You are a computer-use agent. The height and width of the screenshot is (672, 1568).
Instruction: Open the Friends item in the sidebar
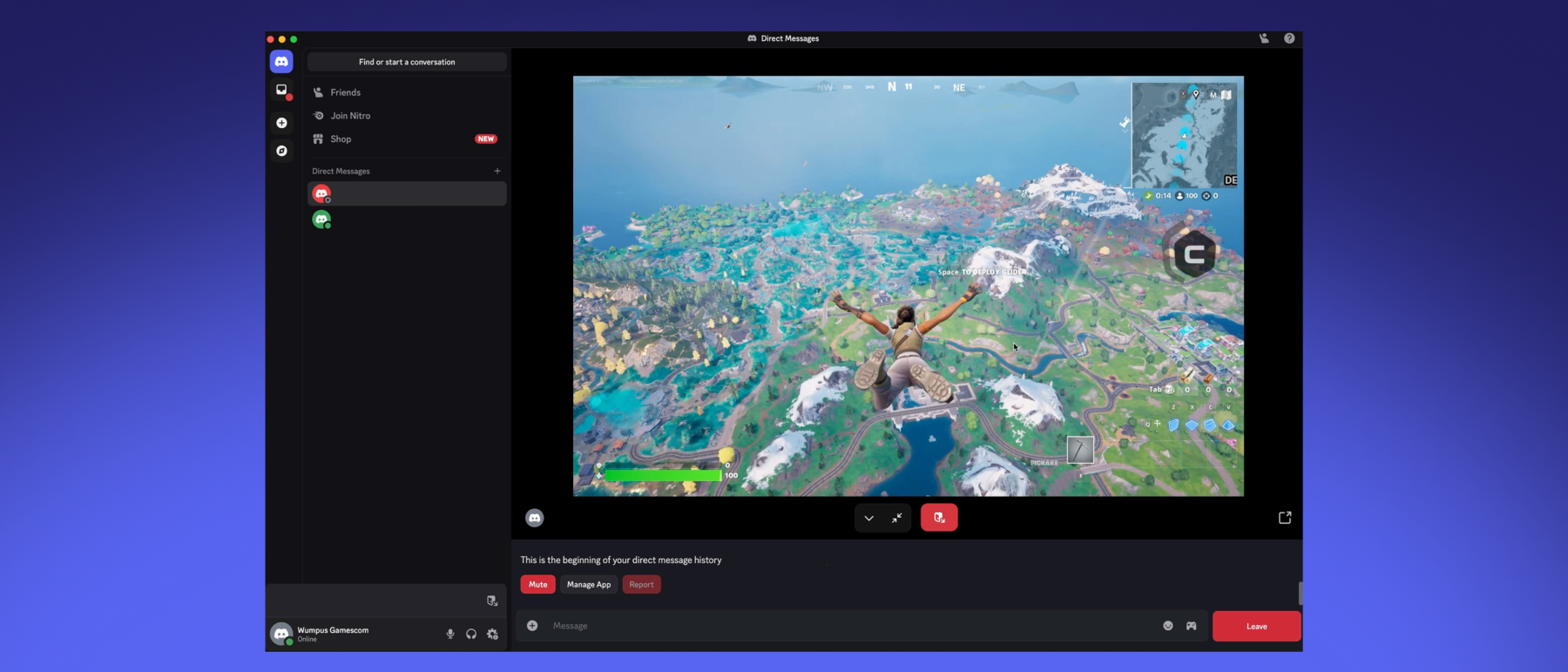[407, 92]
